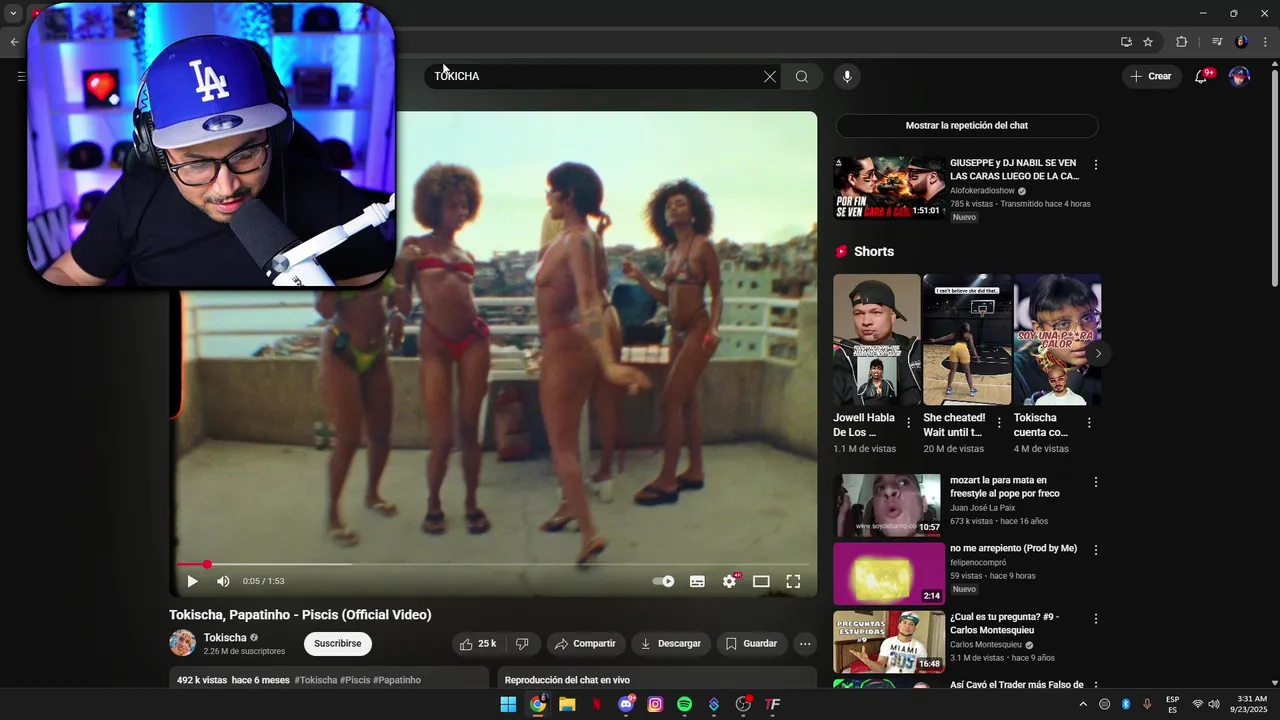
Task: Click the #Tokischa hashtag
Action: point(316,680)
